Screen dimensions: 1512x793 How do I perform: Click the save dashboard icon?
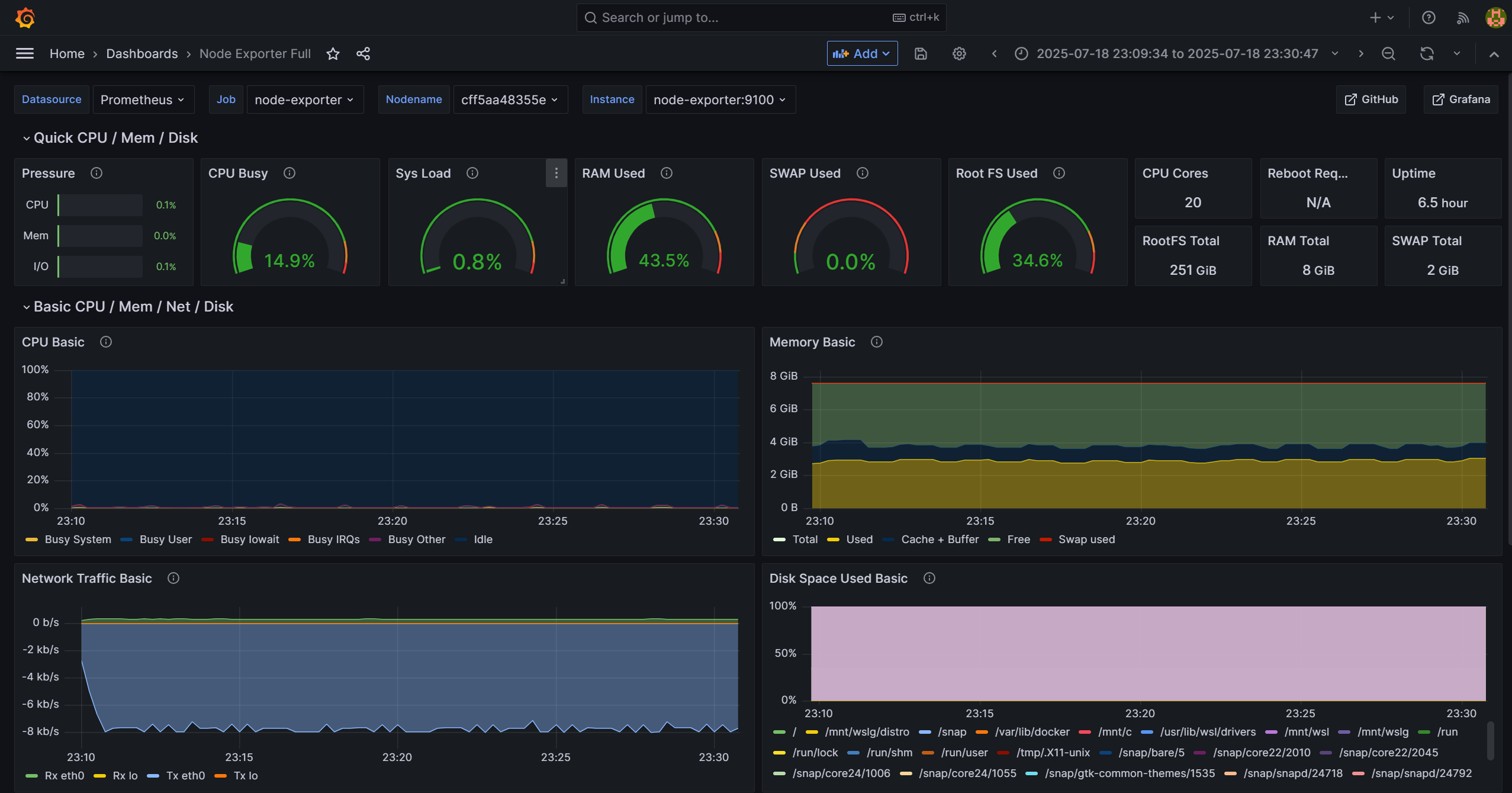(x=921, y=54)
